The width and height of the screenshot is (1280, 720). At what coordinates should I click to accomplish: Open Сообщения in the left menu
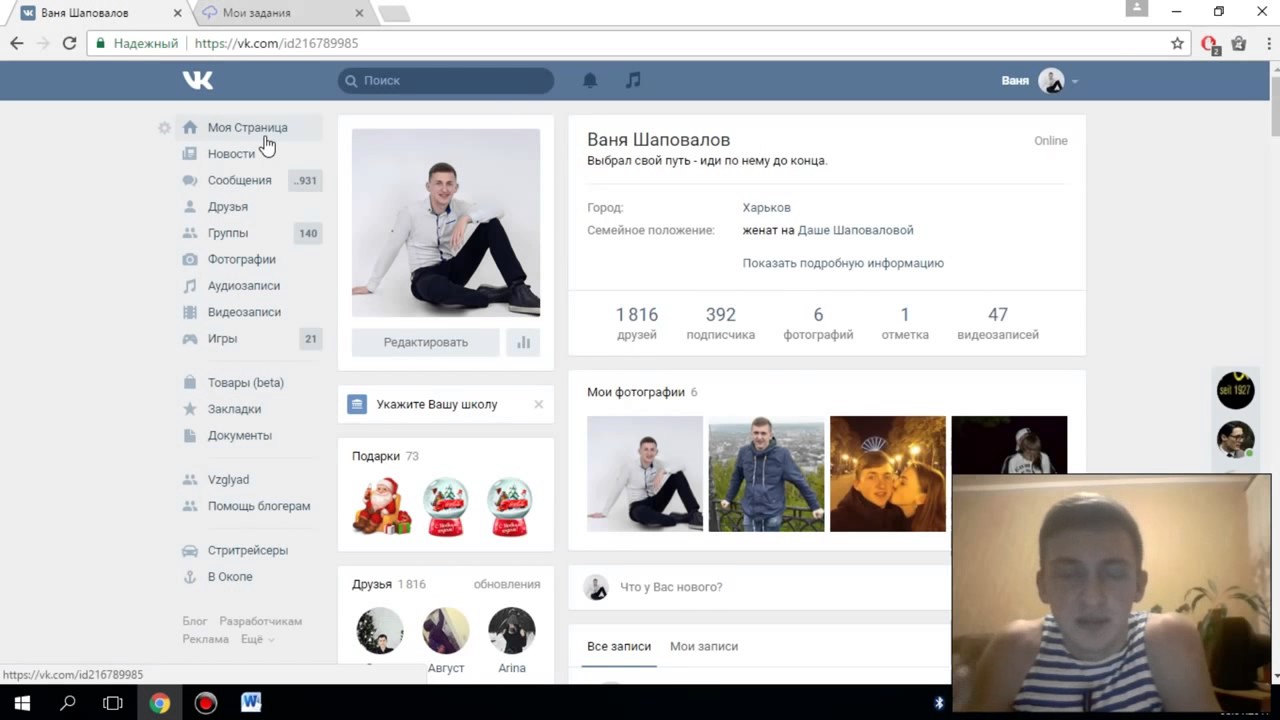click(239, 180)
